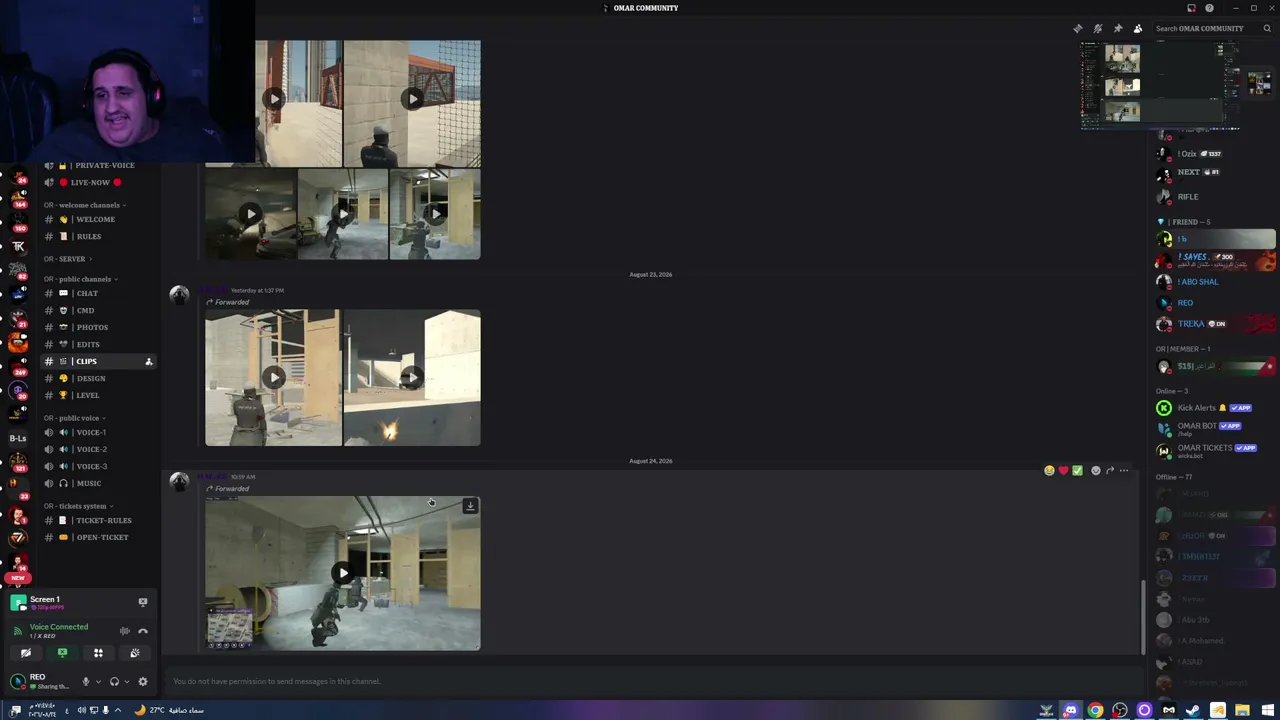This screenshot has height=720, width=1280.
Task: Open the DESIGN channel
Action: coord(98,378)
